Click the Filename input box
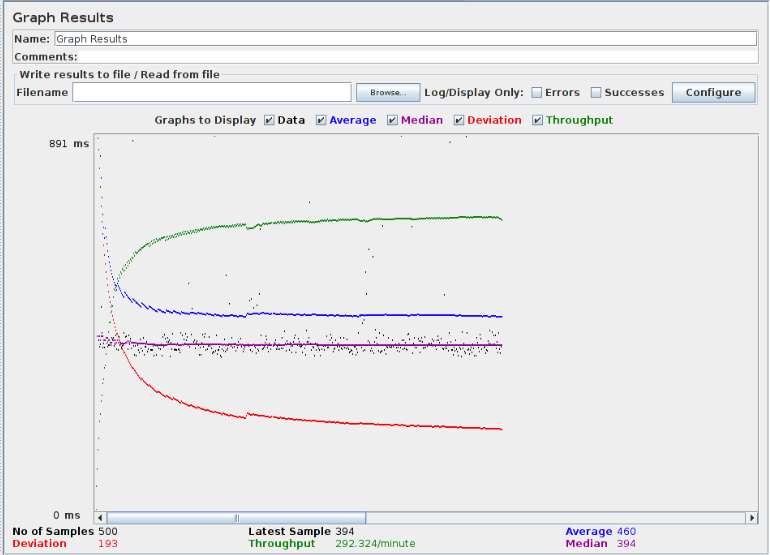The image size is (770, 555). click(212, 92)
